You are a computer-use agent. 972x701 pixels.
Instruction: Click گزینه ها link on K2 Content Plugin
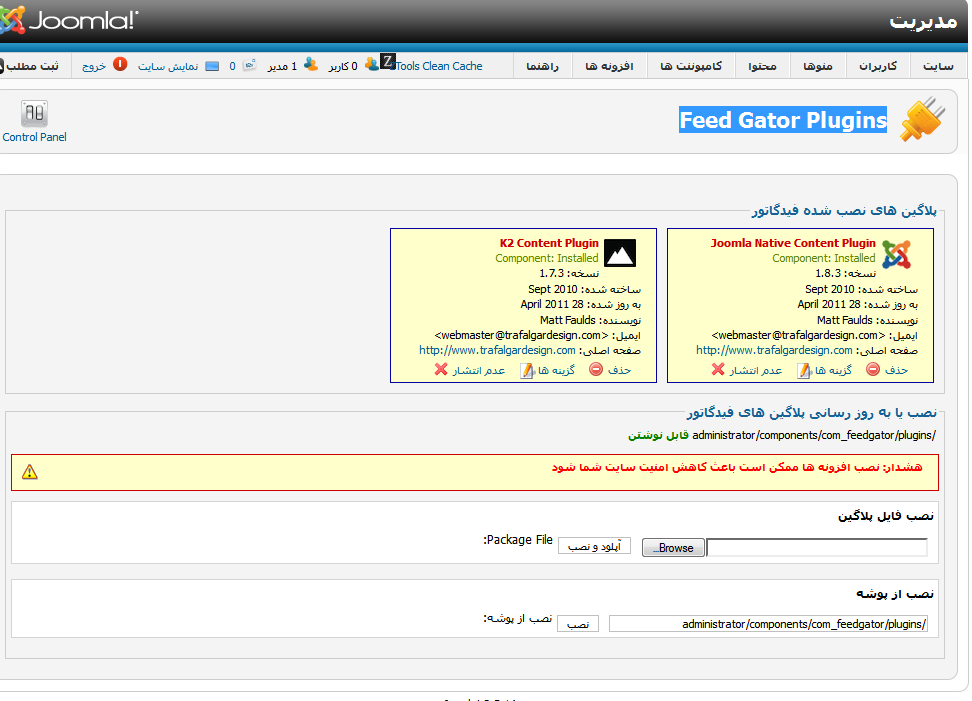(x=556, y=370)
